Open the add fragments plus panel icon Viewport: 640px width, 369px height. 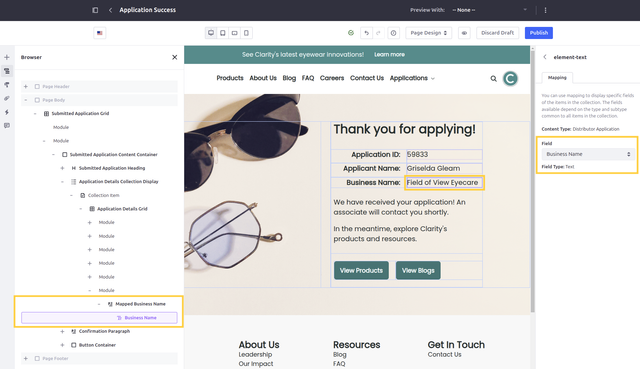pos(7,57)
